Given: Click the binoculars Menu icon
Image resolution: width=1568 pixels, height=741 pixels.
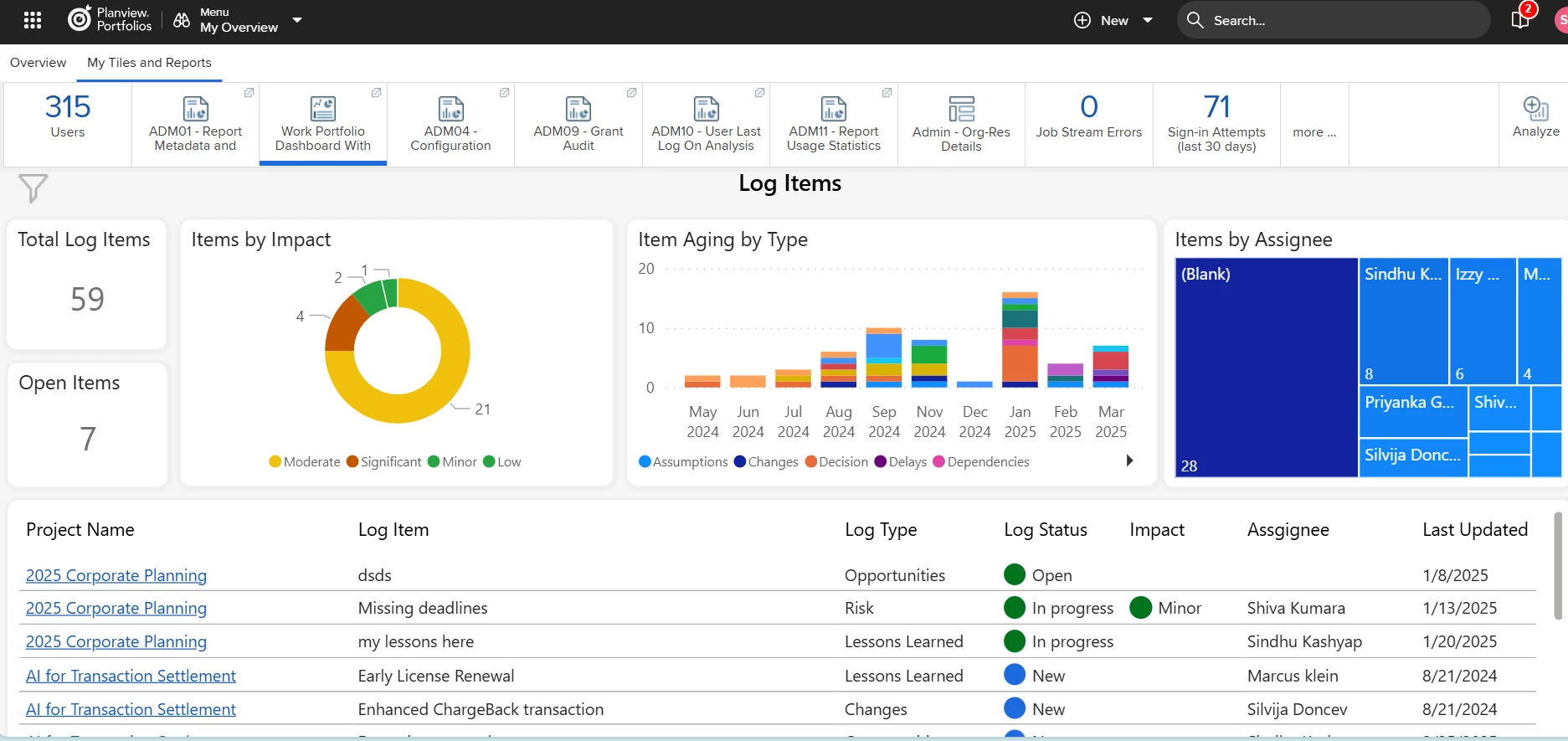Looking at the screenshot, I should coord(182,20).
